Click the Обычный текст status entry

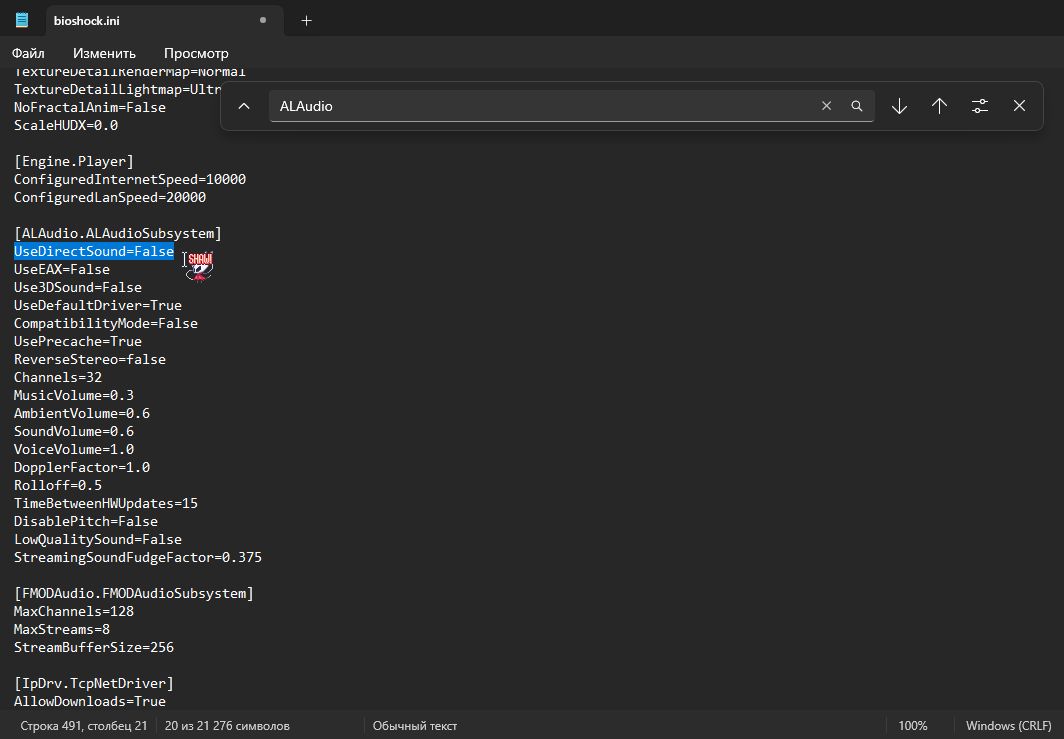415,725
